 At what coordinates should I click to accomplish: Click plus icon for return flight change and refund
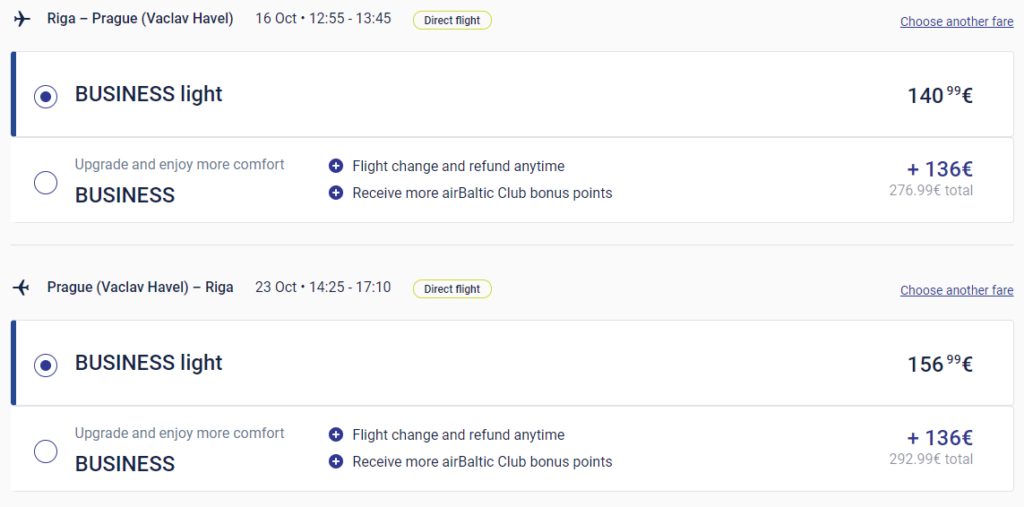336,435
